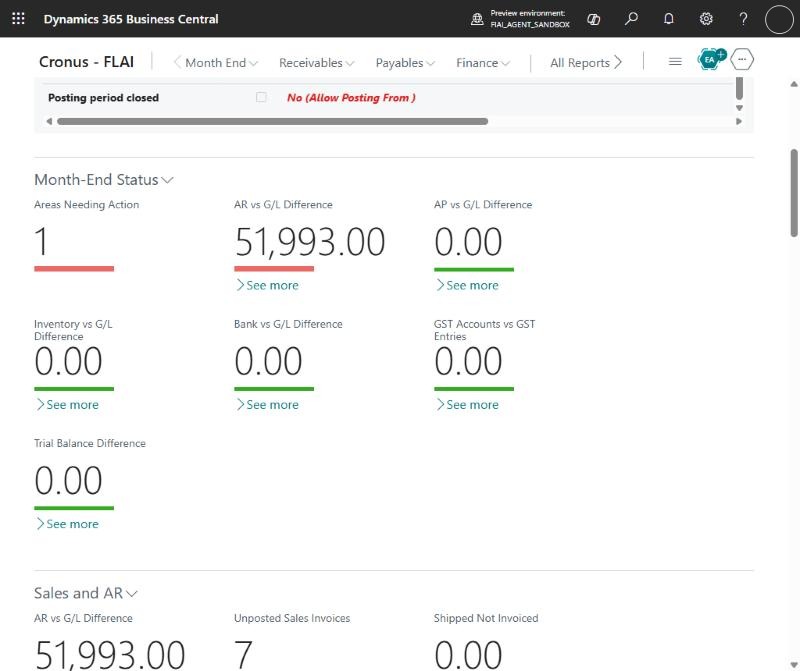
Task: Click the list's scroll right arrow
Action: [739, 121]
